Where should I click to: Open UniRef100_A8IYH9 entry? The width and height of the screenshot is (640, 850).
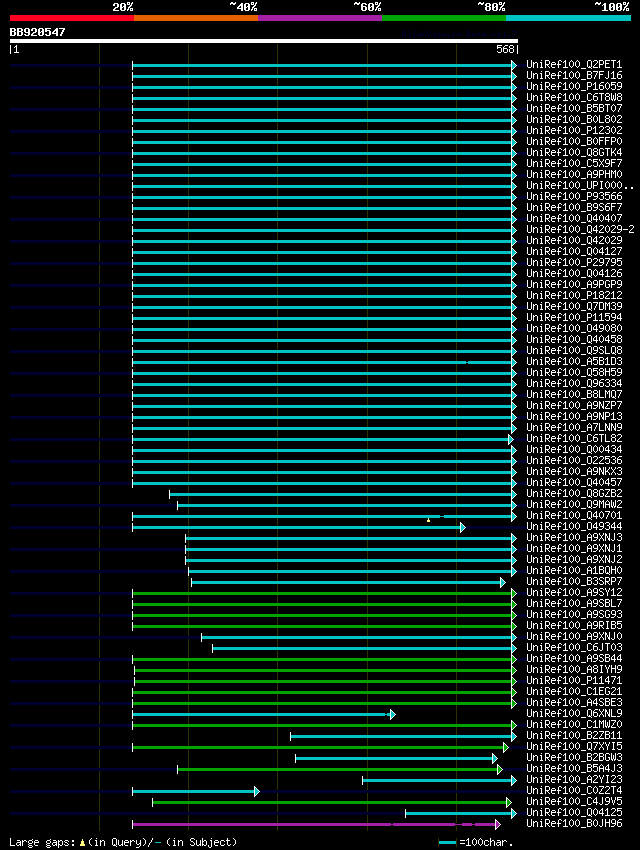pos(574,669)
